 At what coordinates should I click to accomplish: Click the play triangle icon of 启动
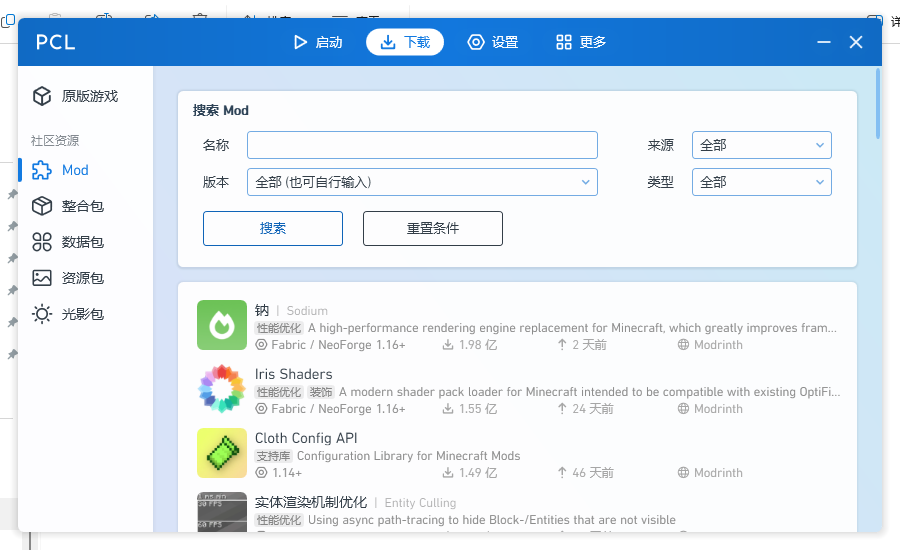point(300,42)
